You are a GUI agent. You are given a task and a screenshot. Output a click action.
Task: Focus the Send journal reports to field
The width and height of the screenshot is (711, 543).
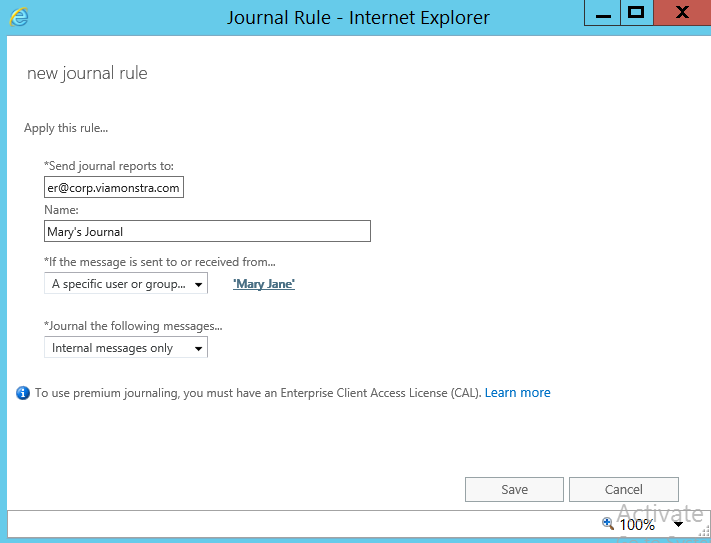pos(114,187)
